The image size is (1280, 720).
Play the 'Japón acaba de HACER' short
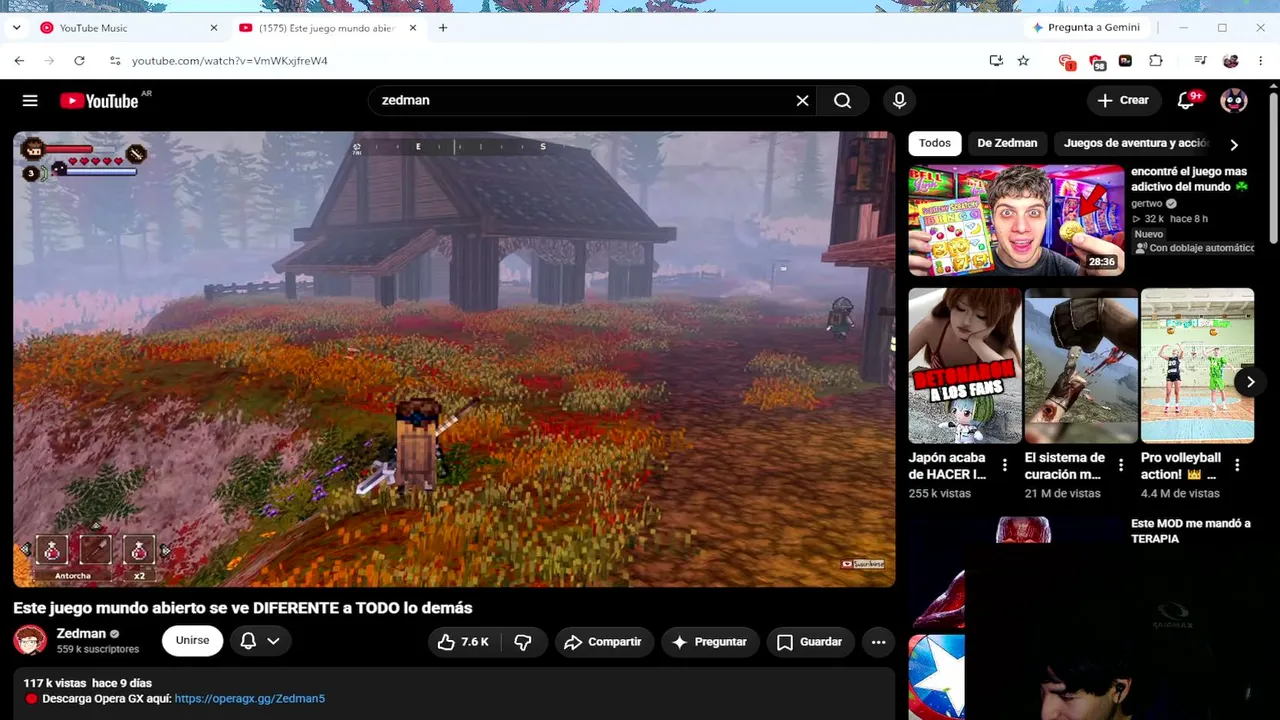point(965,365)
